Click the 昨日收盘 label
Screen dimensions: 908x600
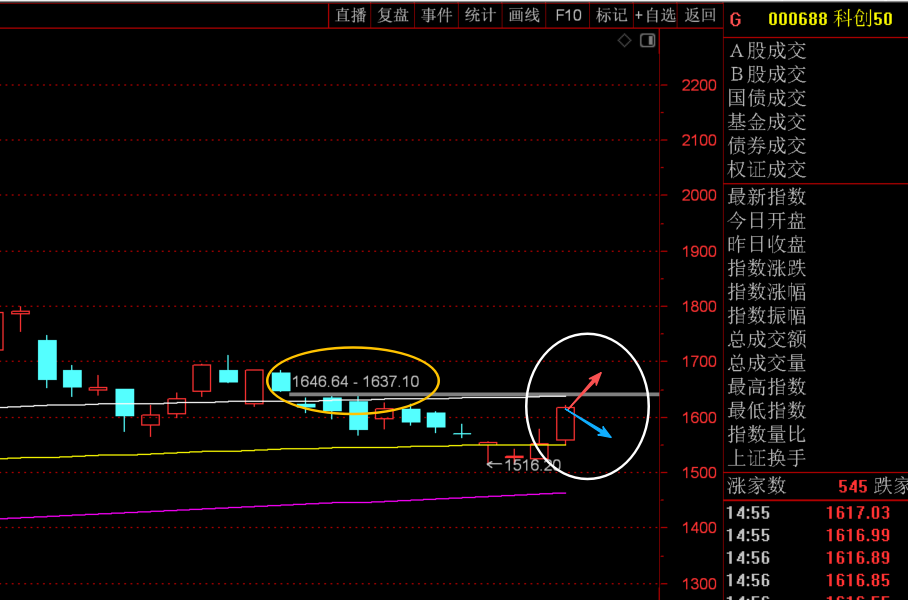click(x=767, y=244)
